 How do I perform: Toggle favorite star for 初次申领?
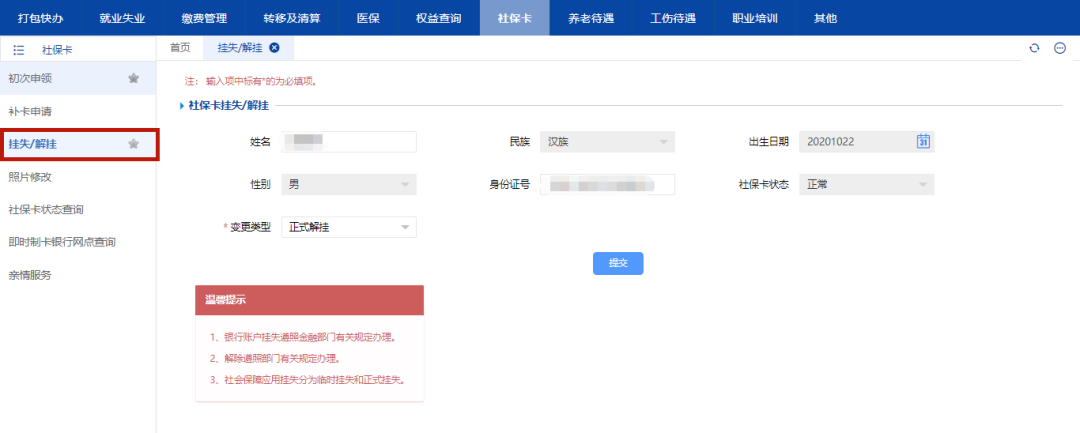(x=133, y=79)
